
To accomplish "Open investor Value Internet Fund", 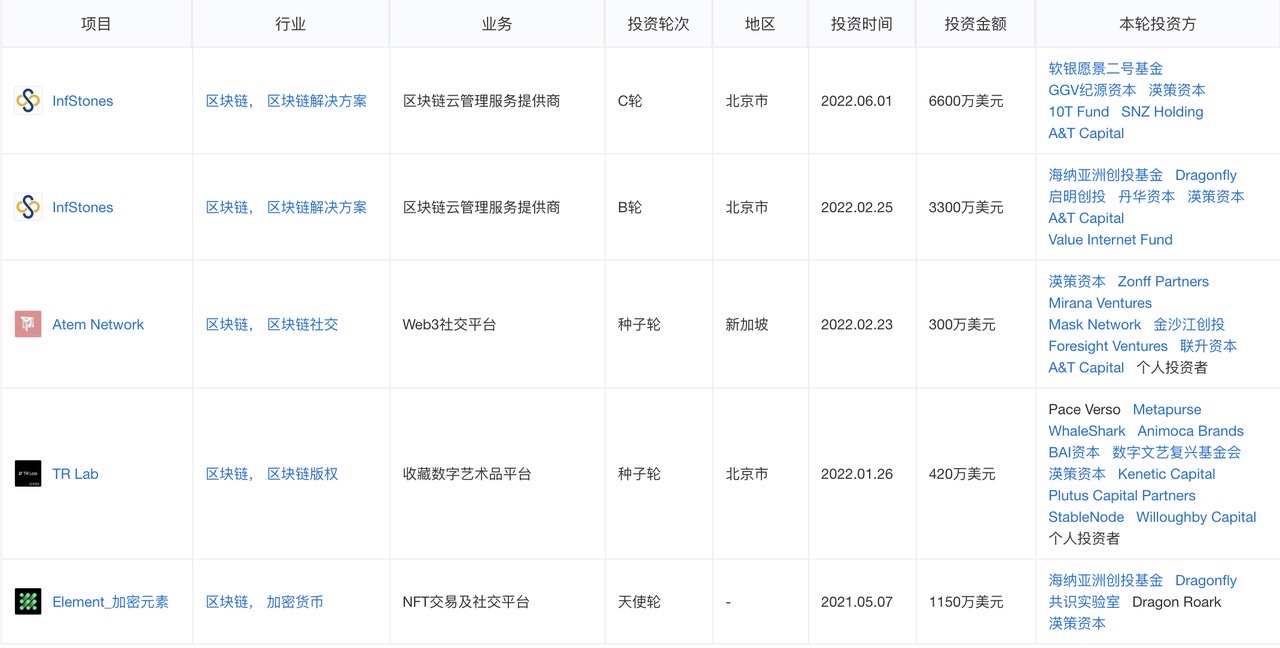I will tap(1110, 240).
